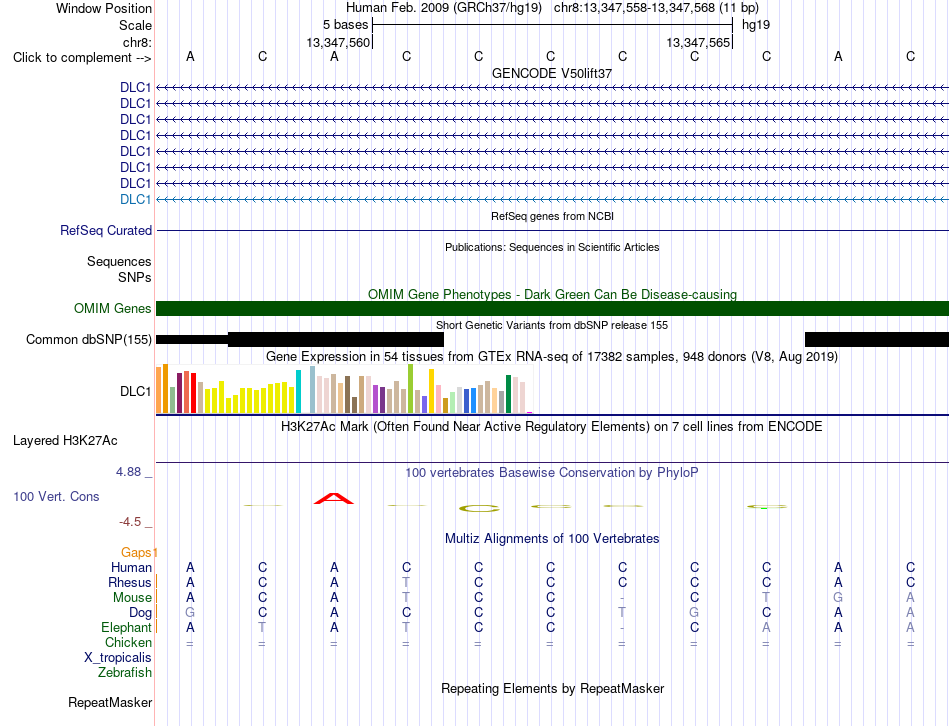Click the GTEx Gene Expression track title
950x726 pixels.
tap(552, 356)
